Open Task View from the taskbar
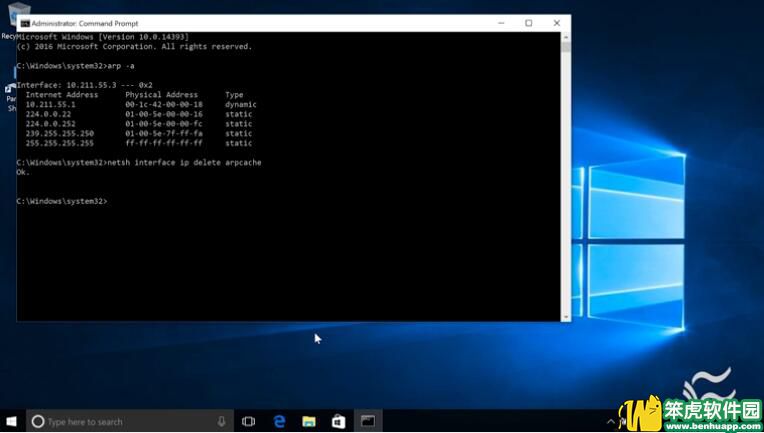Screen dimensions: 764x433 click(x=248, y=421)
